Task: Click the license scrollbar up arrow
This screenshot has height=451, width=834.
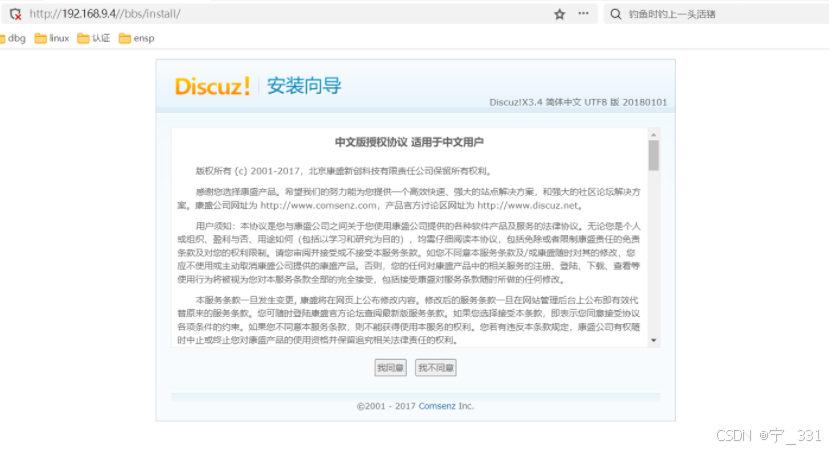Action: tap(654, 135)
